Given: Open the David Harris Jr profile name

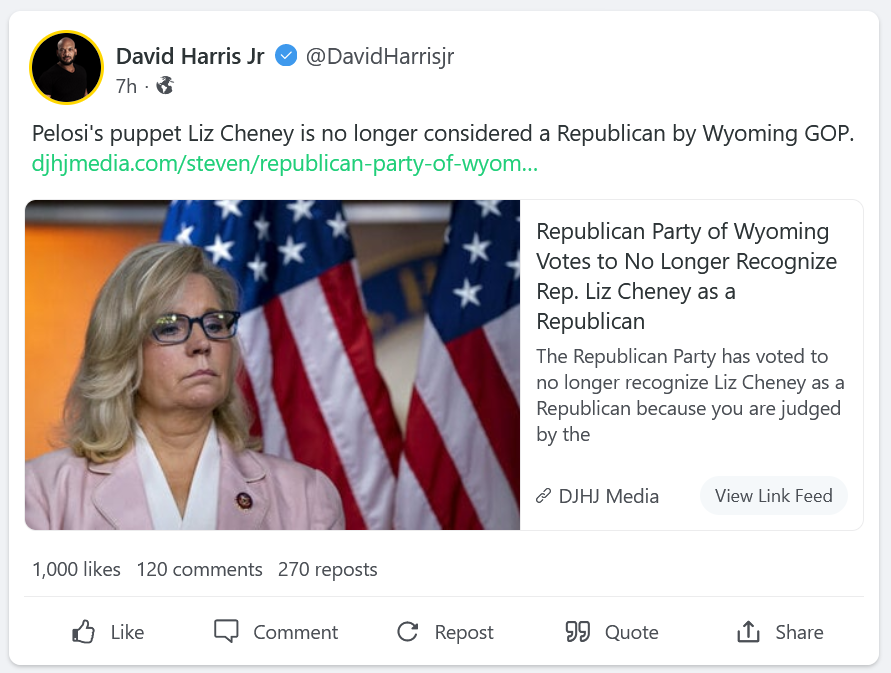Looking at the screenshot, I should [x=190, y=56].
